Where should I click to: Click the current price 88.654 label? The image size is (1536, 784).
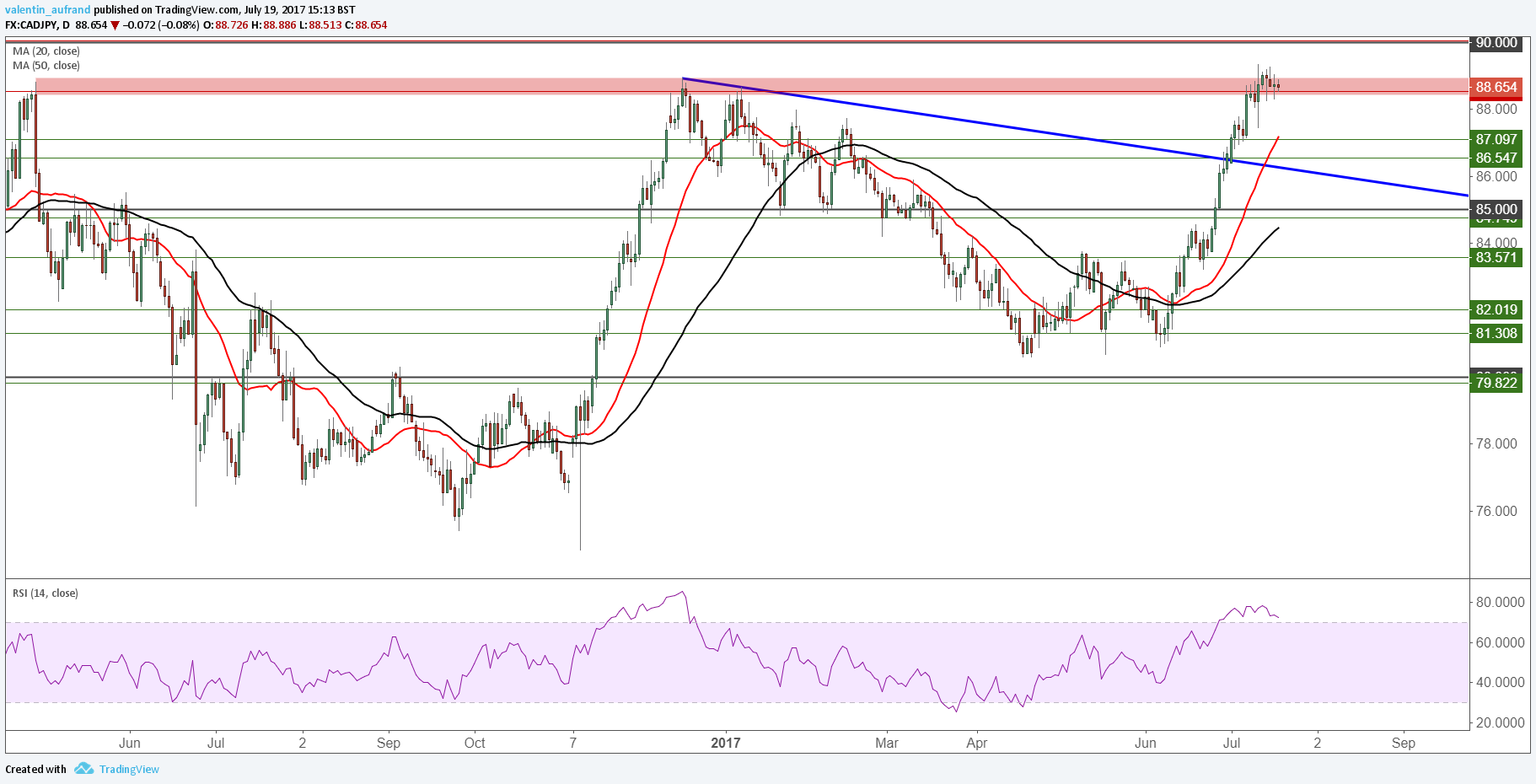(x=1496, y=87)
